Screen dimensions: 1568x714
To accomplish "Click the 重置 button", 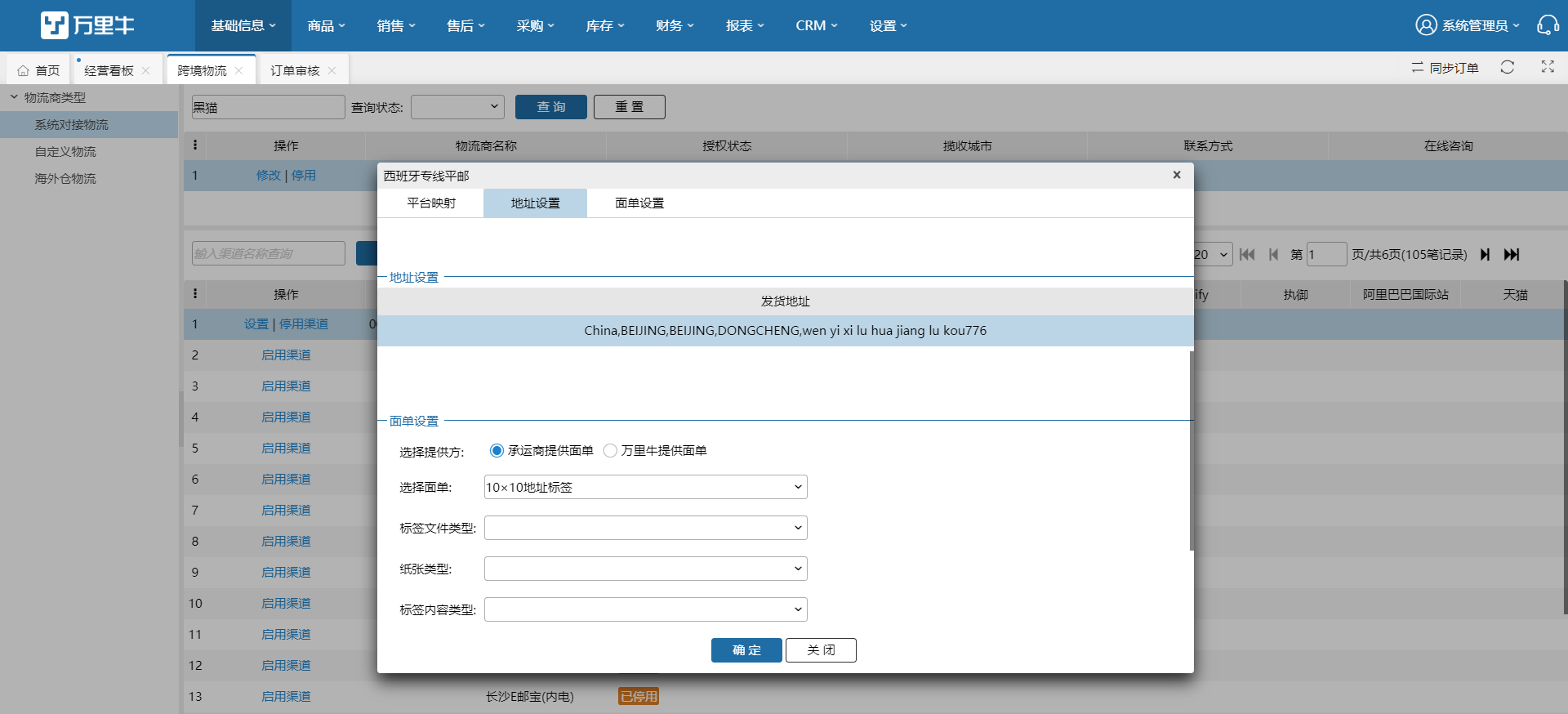I will [x=630, y=107].
